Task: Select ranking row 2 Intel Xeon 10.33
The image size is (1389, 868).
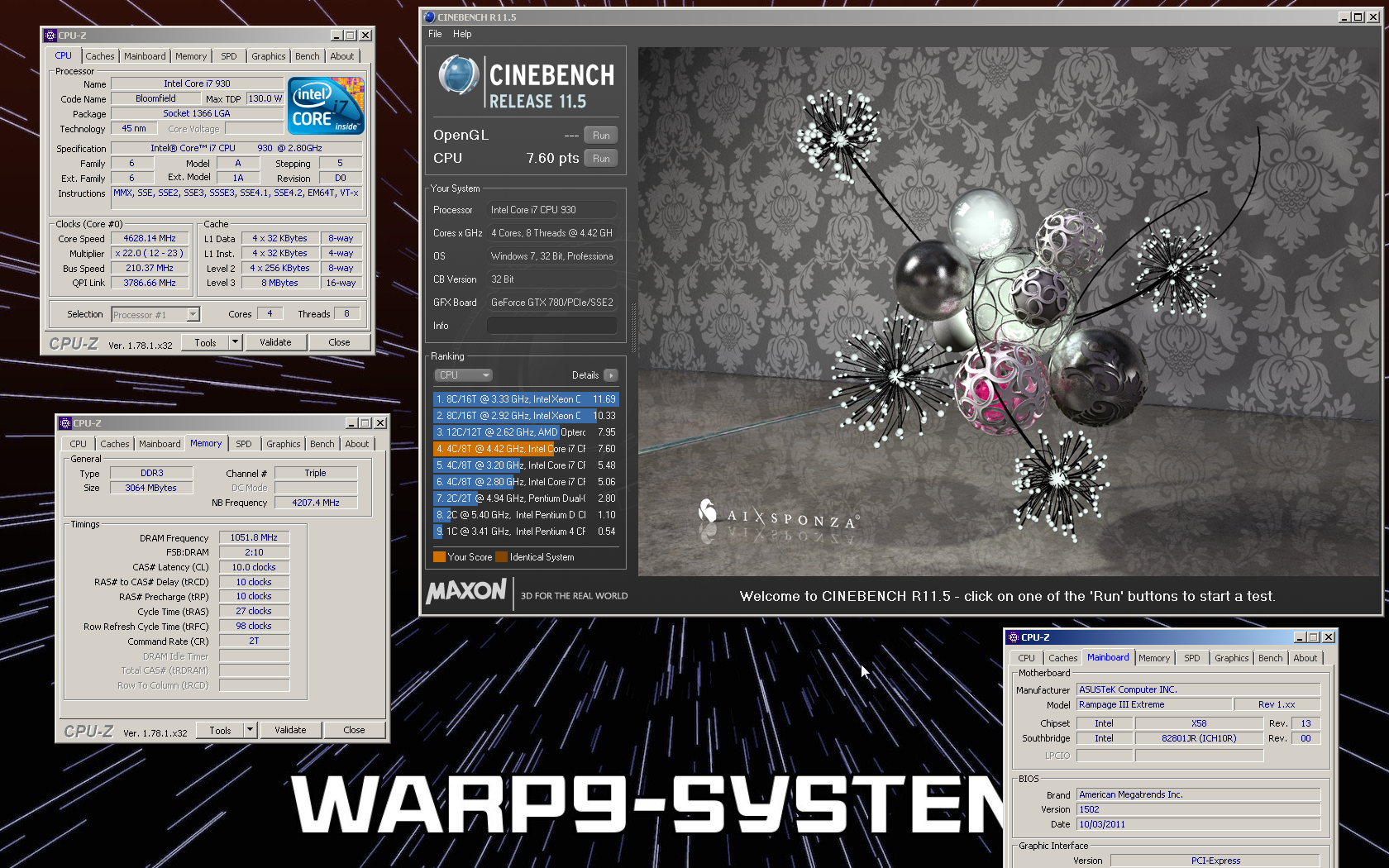Action: coord(526,416)
